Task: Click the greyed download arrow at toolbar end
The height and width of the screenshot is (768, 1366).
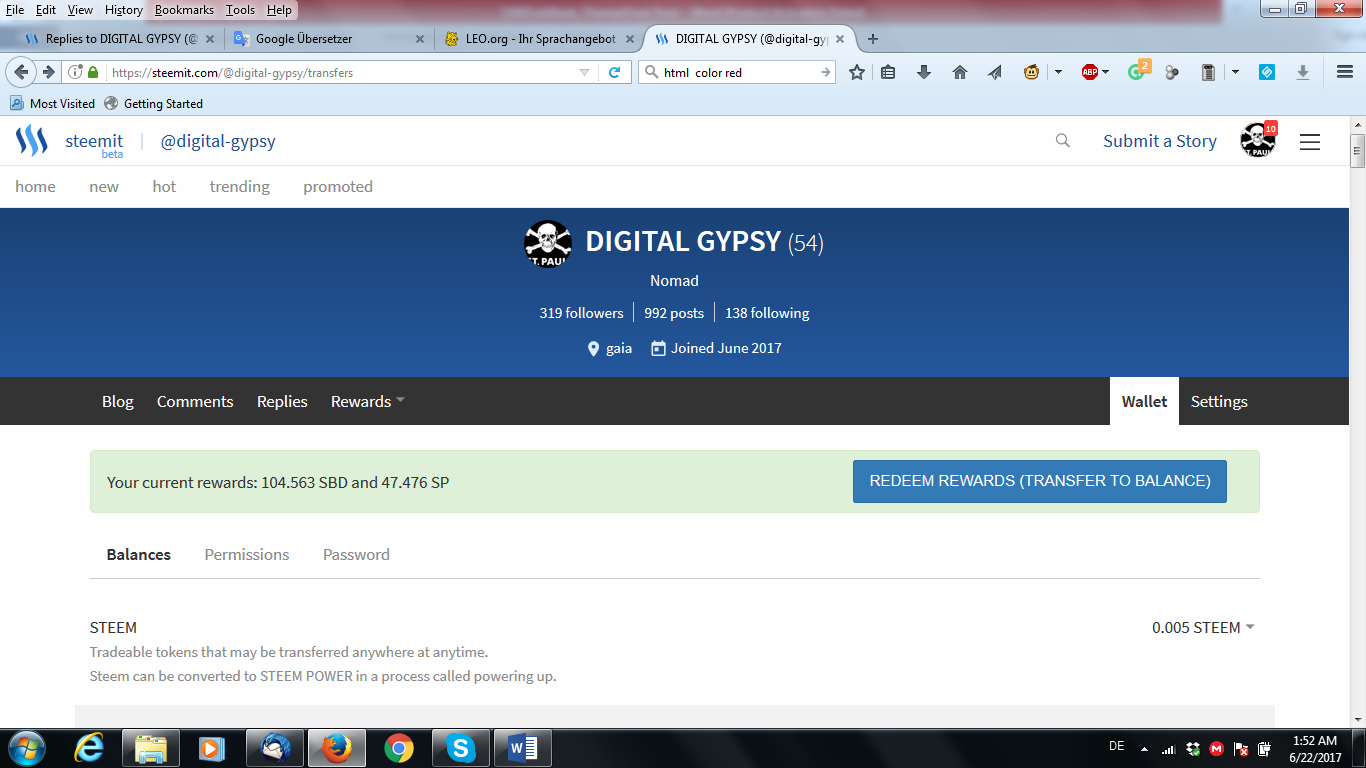Action: 1303,72
